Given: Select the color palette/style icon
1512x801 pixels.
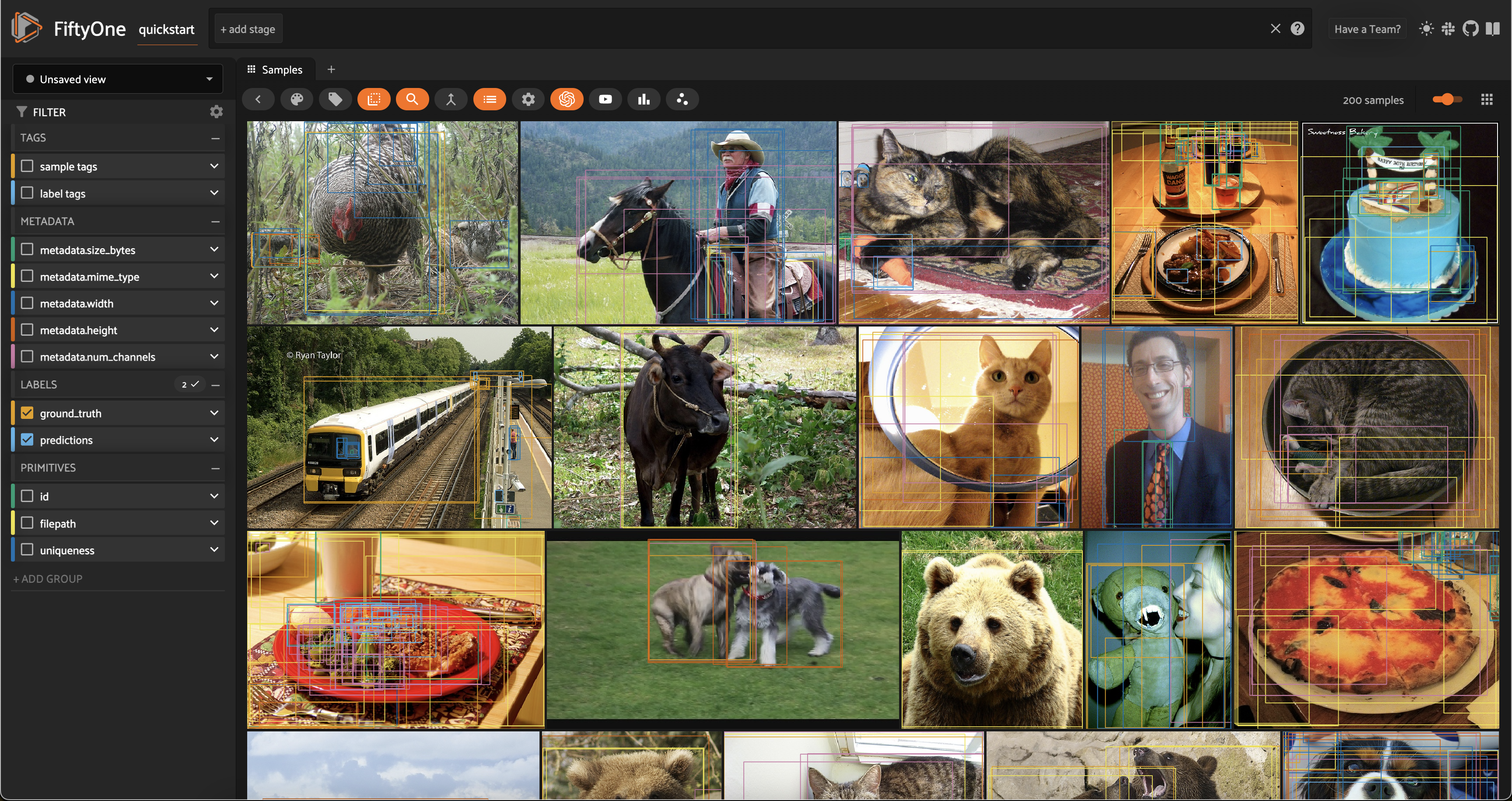Looking at the screenshot, I should tap(296, 98).
